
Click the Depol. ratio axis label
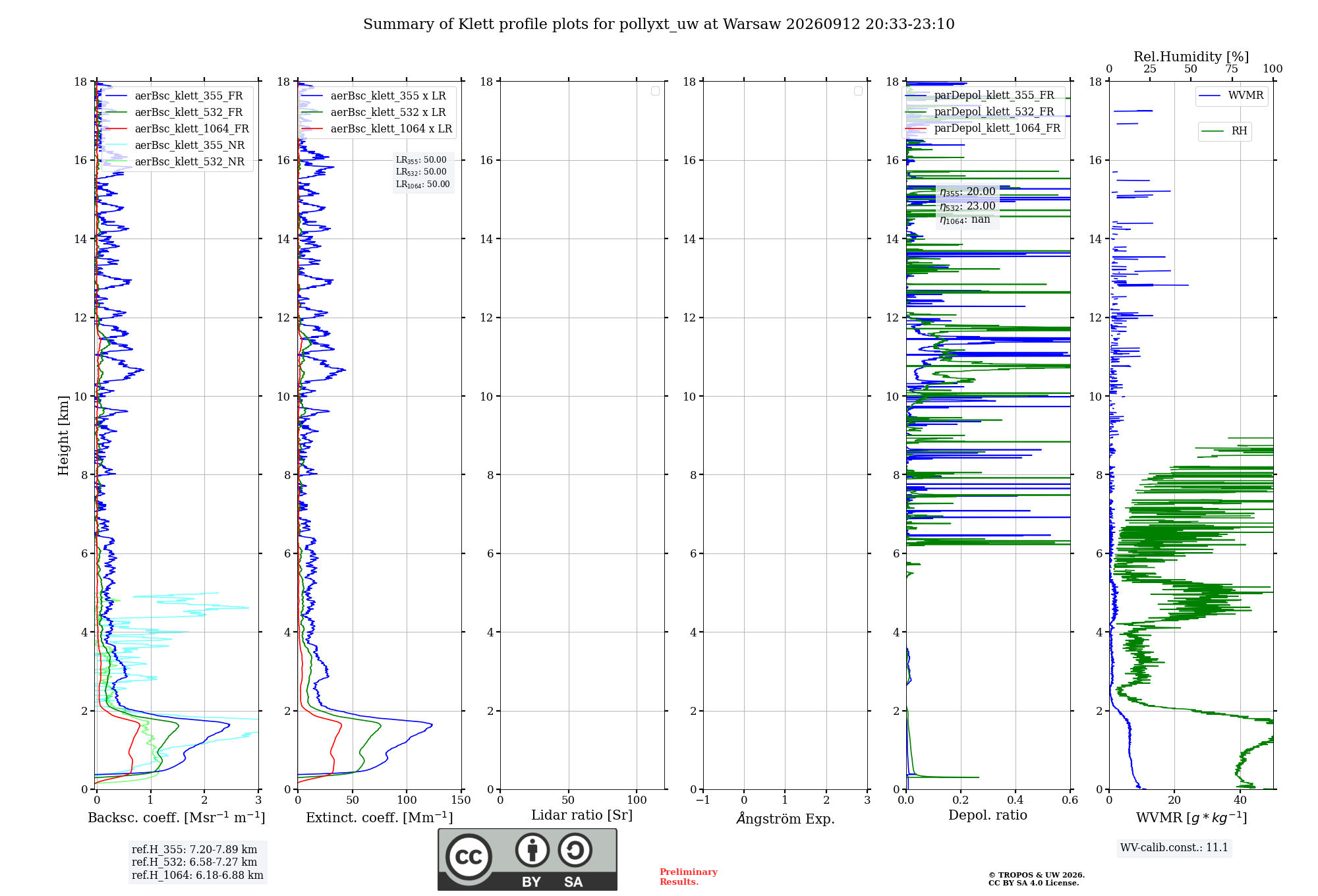pyautogui.click(x=988, y=816)
